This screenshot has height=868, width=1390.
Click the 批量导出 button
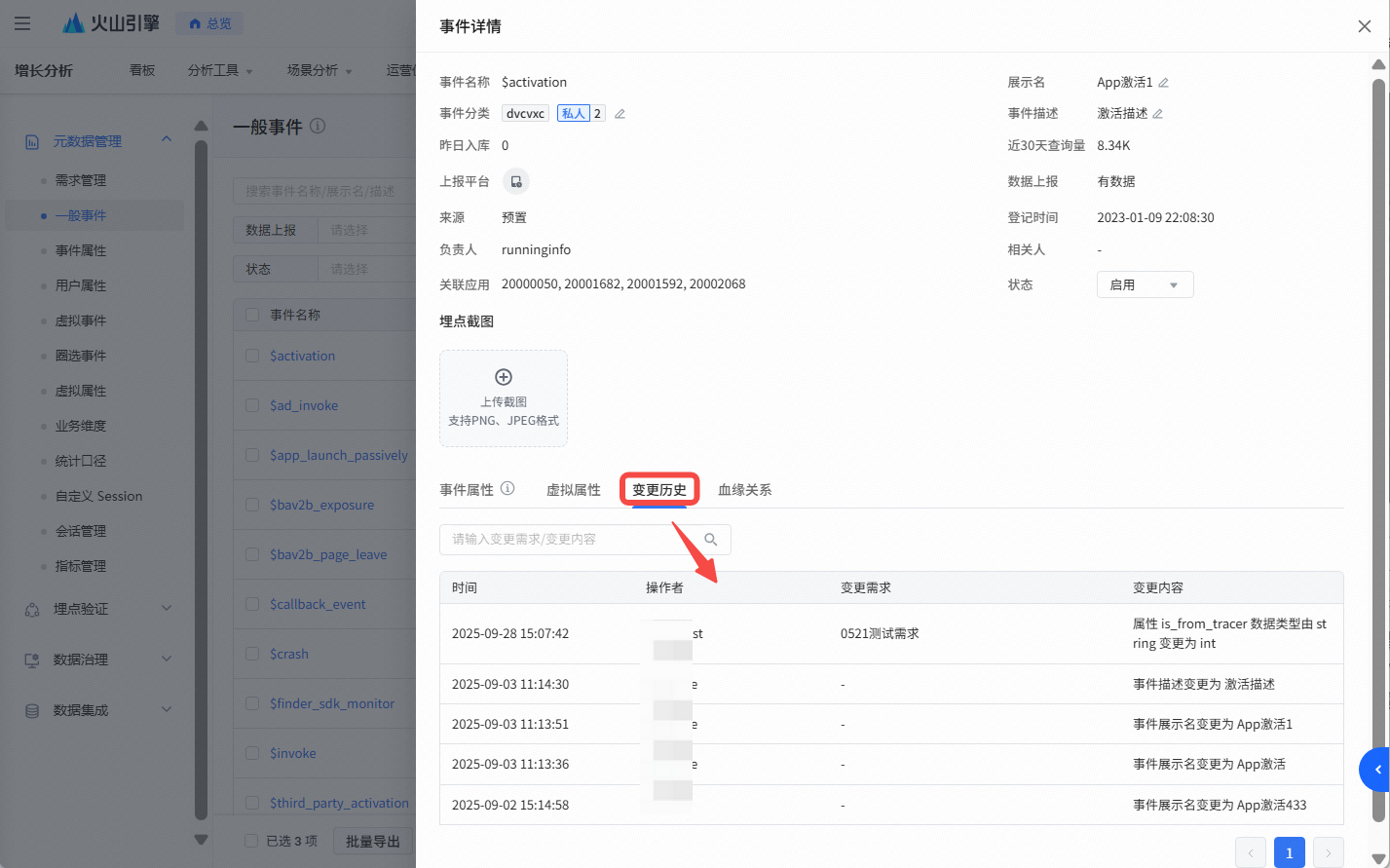point(373,841)
